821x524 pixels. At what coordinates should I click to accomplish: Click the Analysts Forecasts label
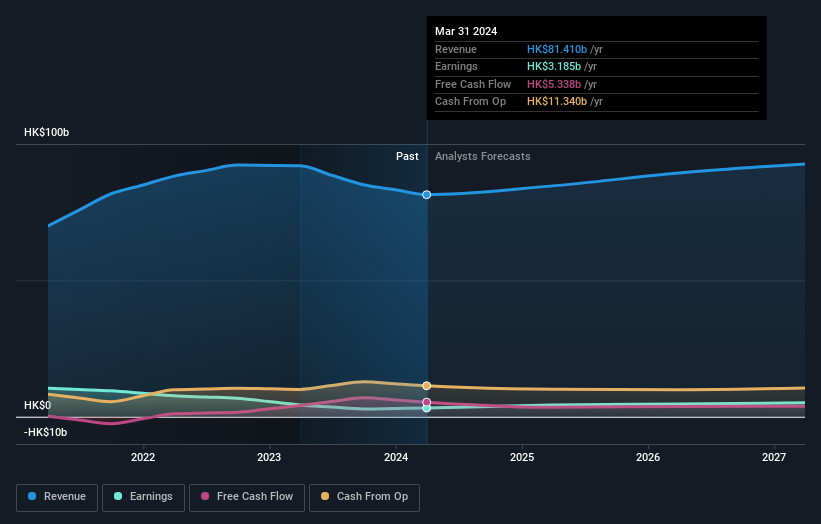(x=483, y=157)
